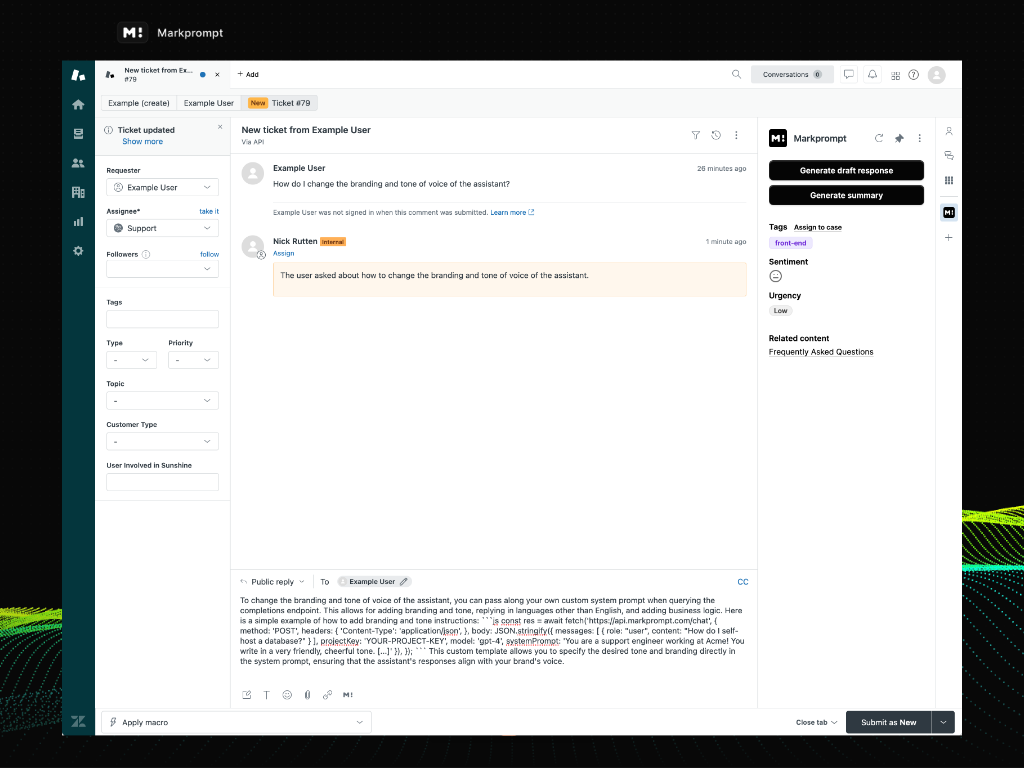1024x768 pixels.
Task: Click Generate summary button
Action: coord(846,195)
